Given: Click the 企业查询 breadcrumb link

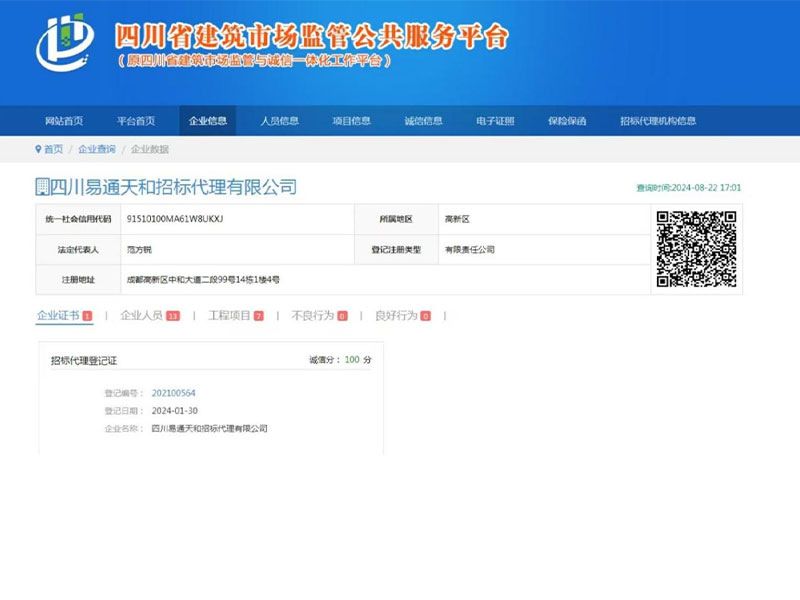Looking at the screenshot, I should (x=97, y=149).
